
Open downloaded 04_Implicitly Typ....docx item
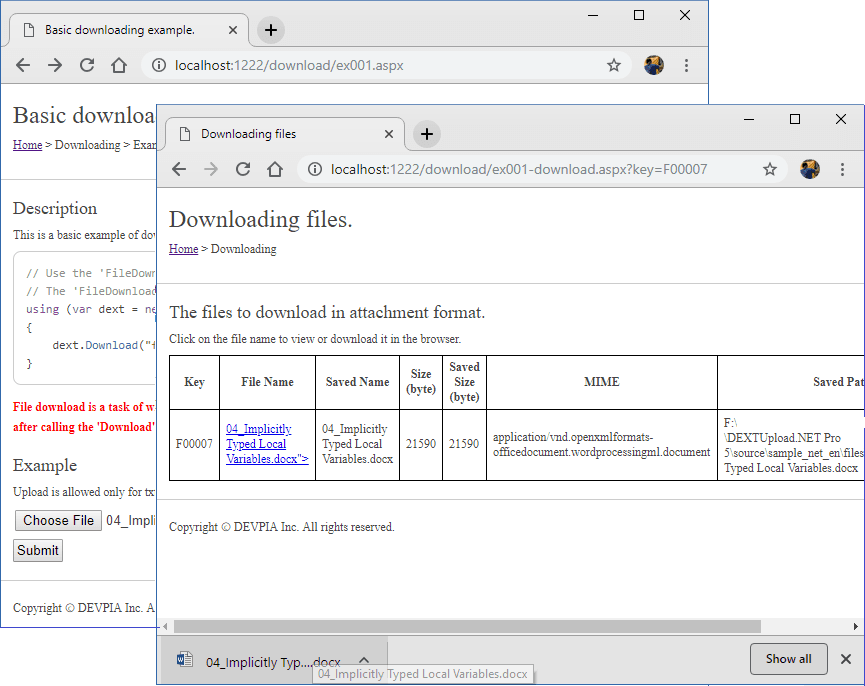274,662
